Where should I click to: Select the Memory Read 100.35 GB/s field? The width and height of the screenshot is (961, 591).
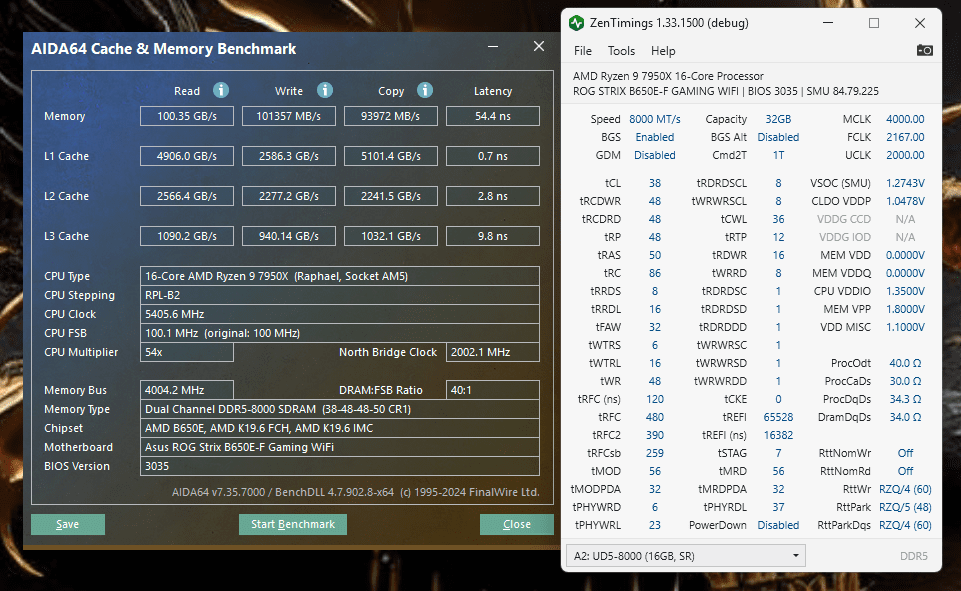point(187,116)
